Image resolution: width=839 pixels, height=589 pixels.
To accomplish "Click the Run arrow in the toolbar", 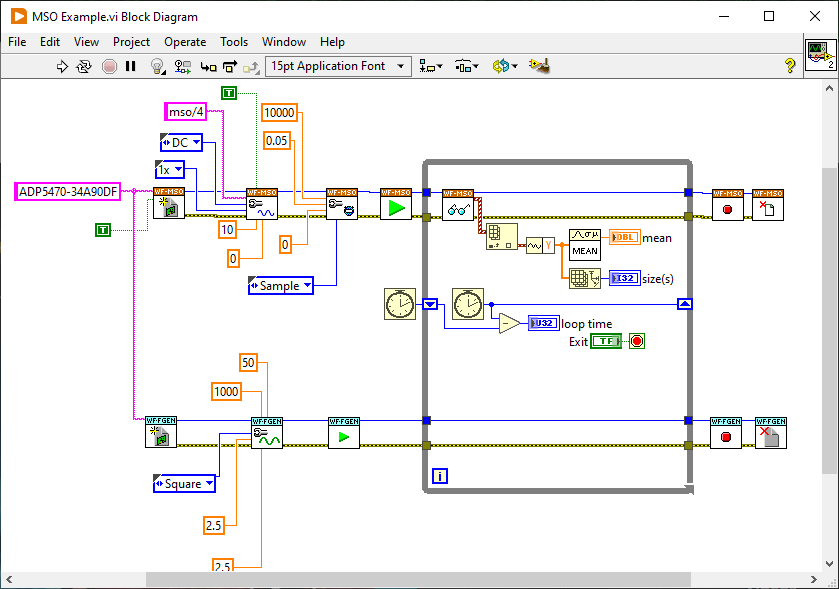I will [x=62, y=66].
